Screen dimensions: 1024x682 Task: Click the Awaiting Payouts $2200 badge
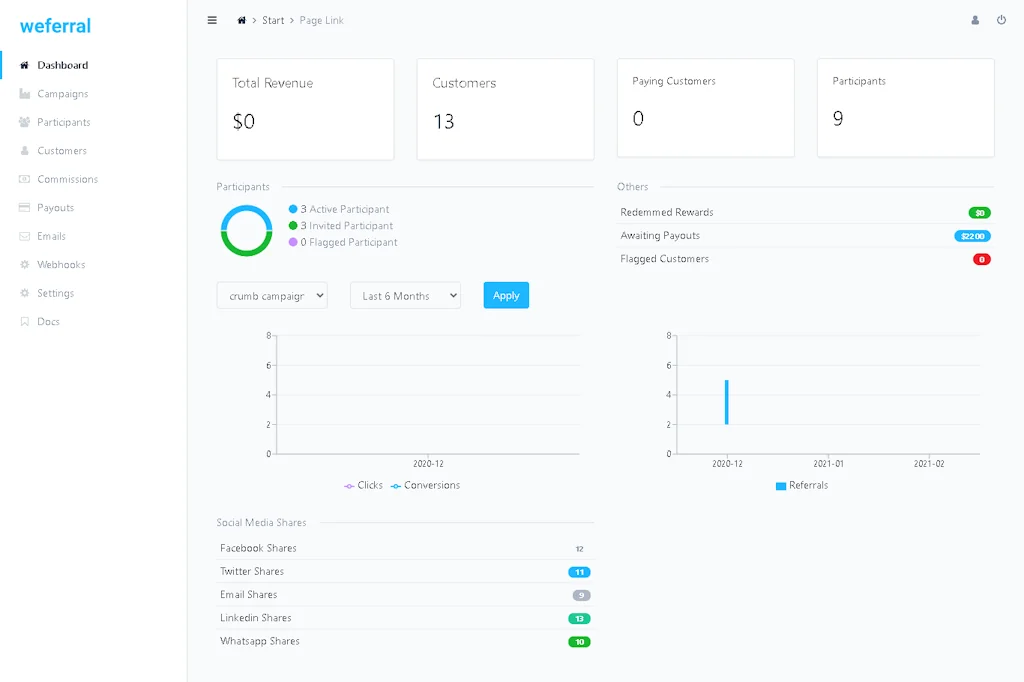972,236
